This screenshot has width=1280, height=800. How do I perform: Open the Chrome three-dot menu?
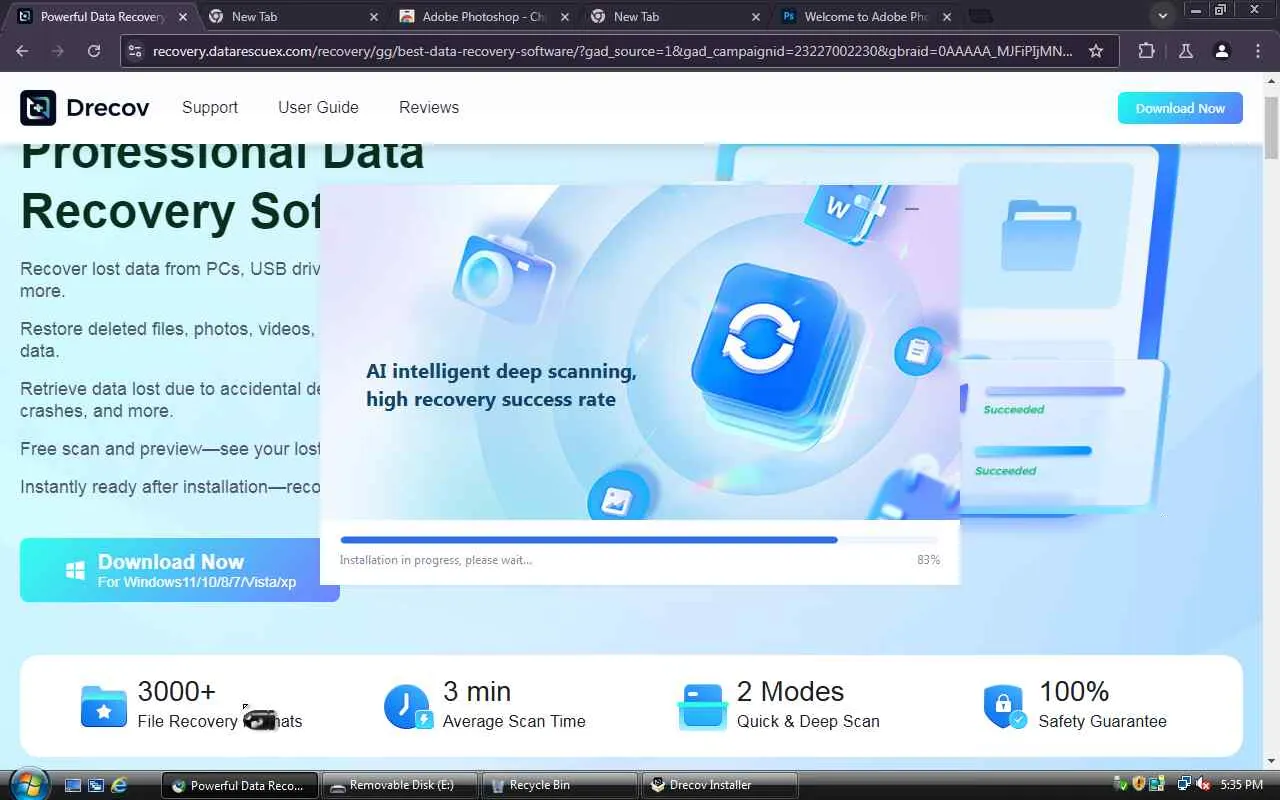click(x=1257, y=51)
